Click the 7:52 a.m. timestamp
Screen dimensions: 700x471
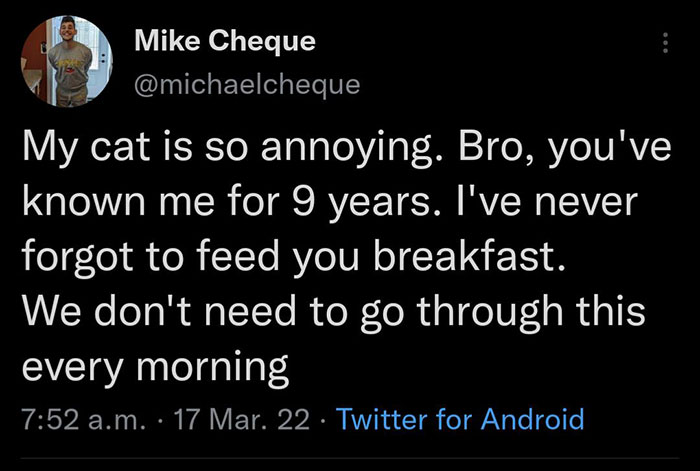(74, 418)
